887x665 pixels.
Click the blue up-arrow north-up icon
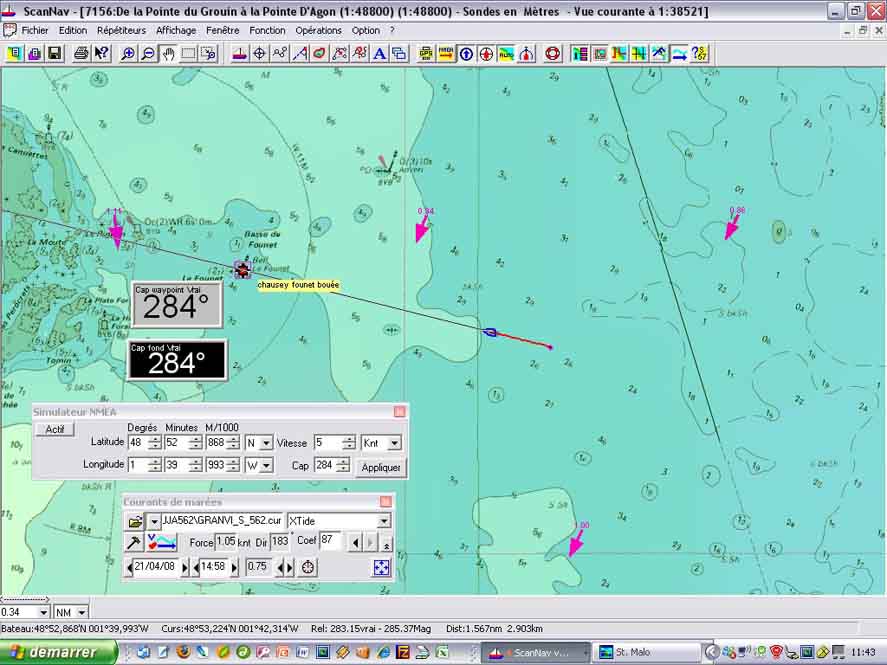[x=466, y=54]
